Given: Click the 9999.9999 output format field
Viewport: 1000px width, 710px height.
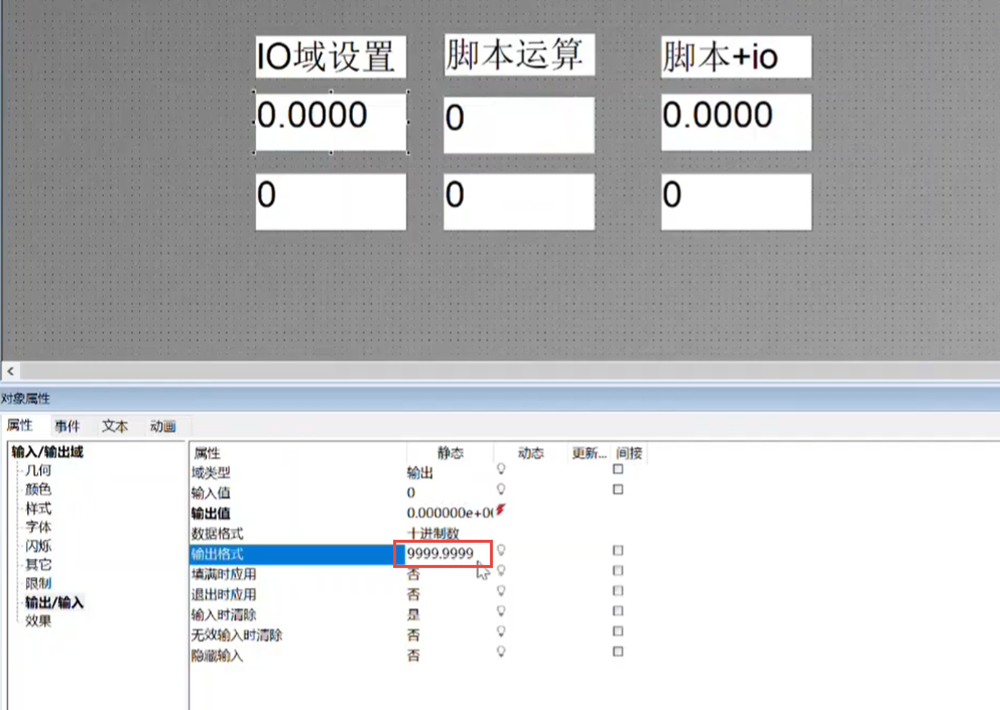Looking at the screenshot, I should click(443, 553).
